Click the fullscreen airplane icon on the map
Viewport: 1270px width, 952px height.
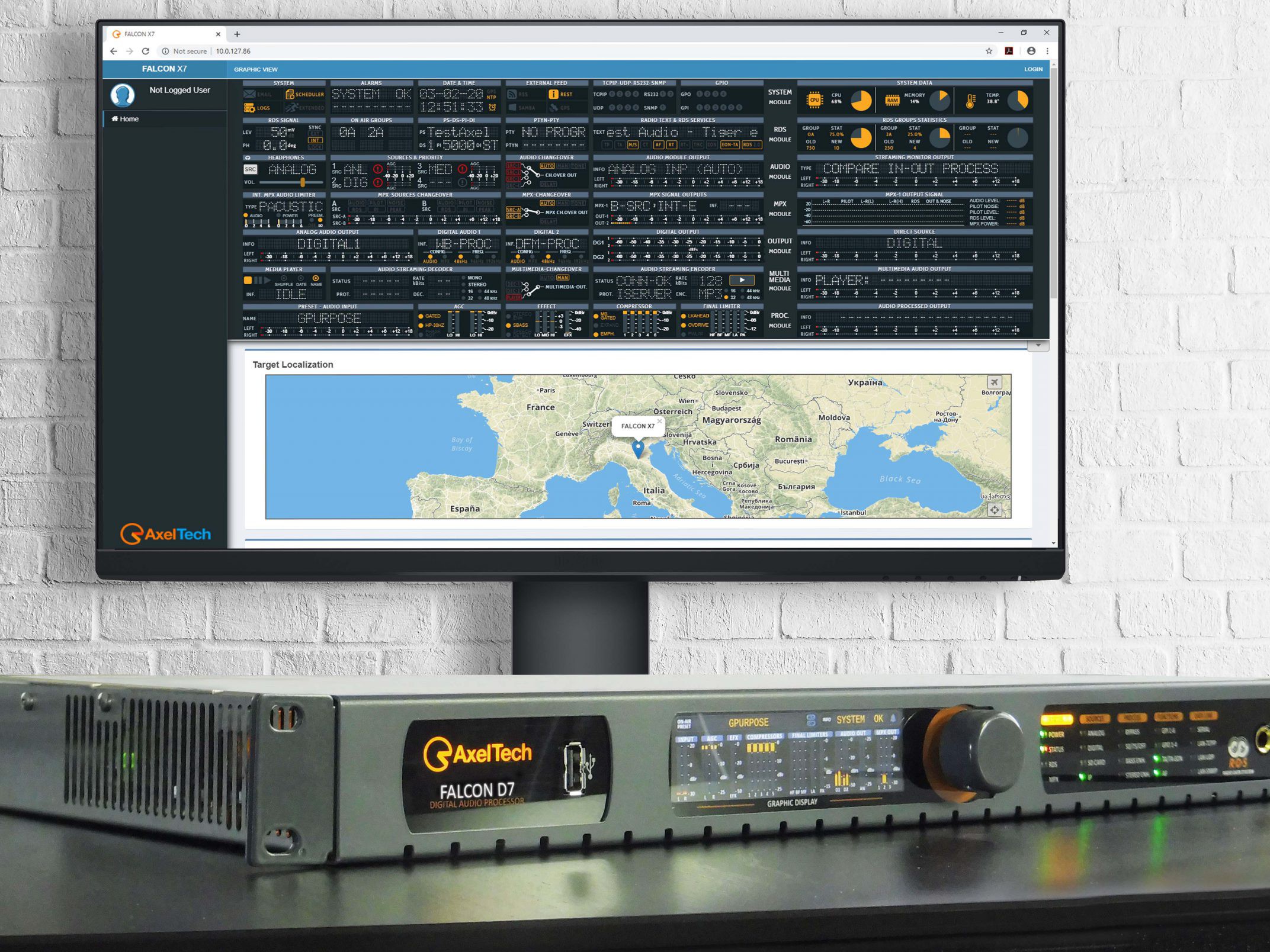994,382
